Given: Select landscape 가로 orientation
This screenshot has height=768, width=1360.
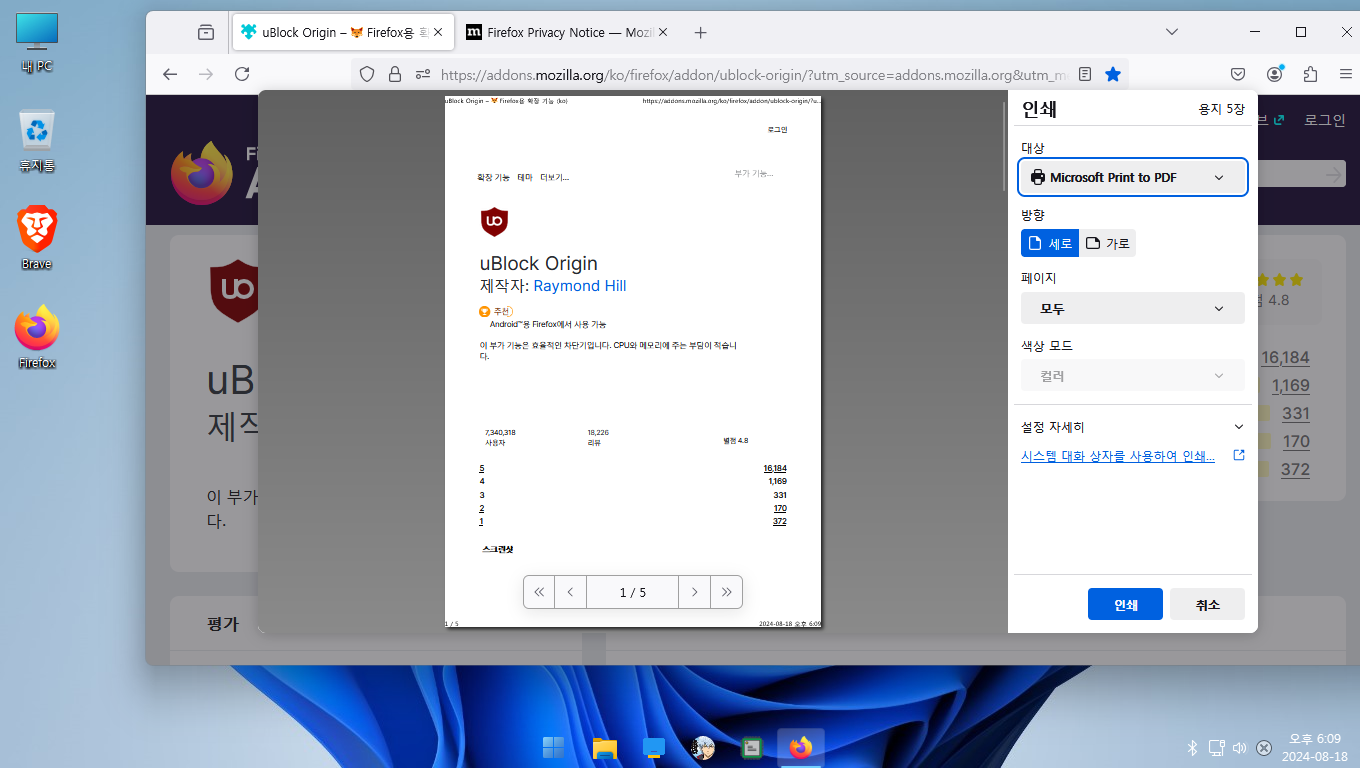Looking at the screenshot, I should tap(1108, 243).
